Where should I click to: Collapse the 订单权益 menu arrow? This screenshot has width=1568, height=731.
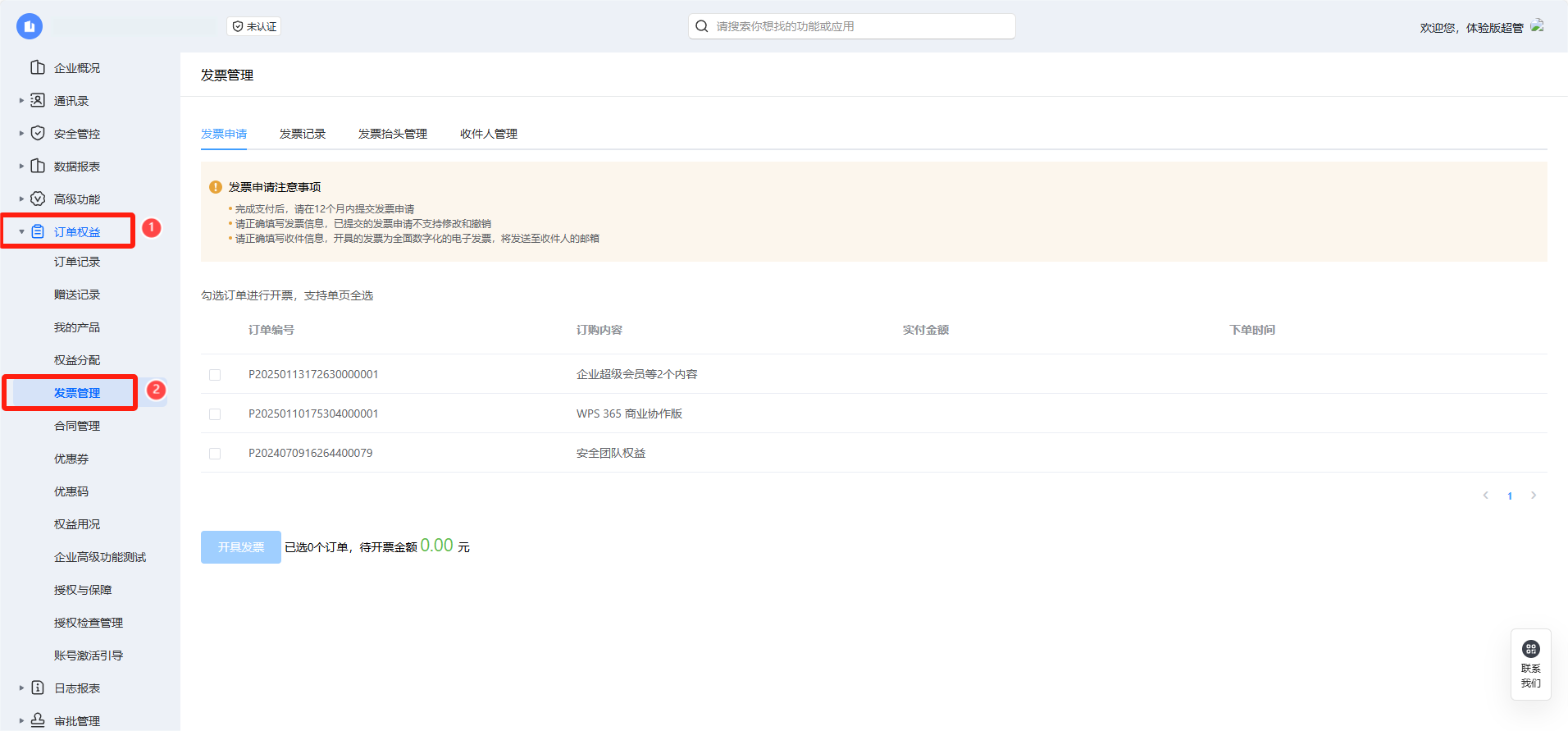[x=21, y=232]
